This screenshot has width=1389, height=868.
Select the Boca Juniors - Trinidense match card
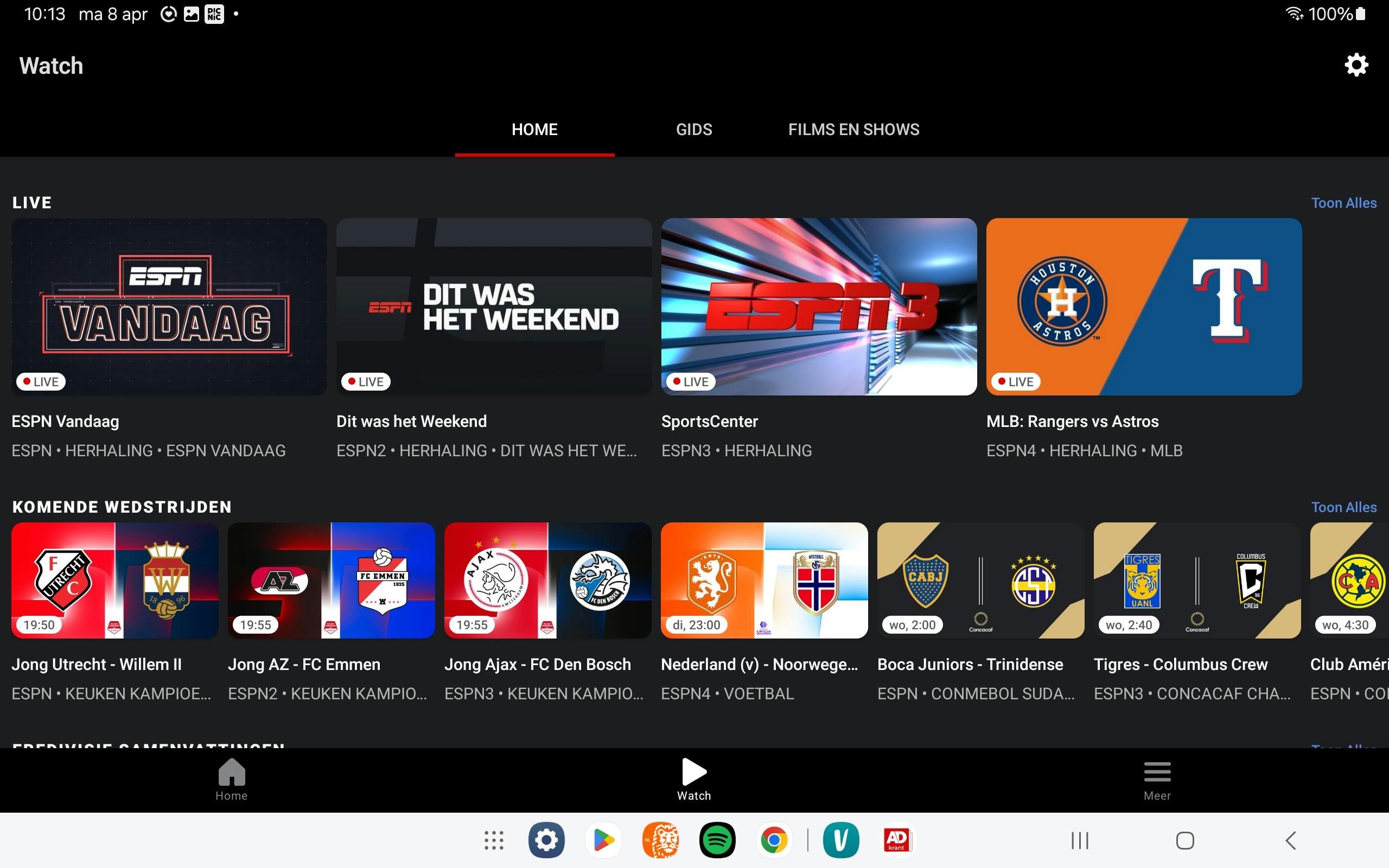pos(980,580)
